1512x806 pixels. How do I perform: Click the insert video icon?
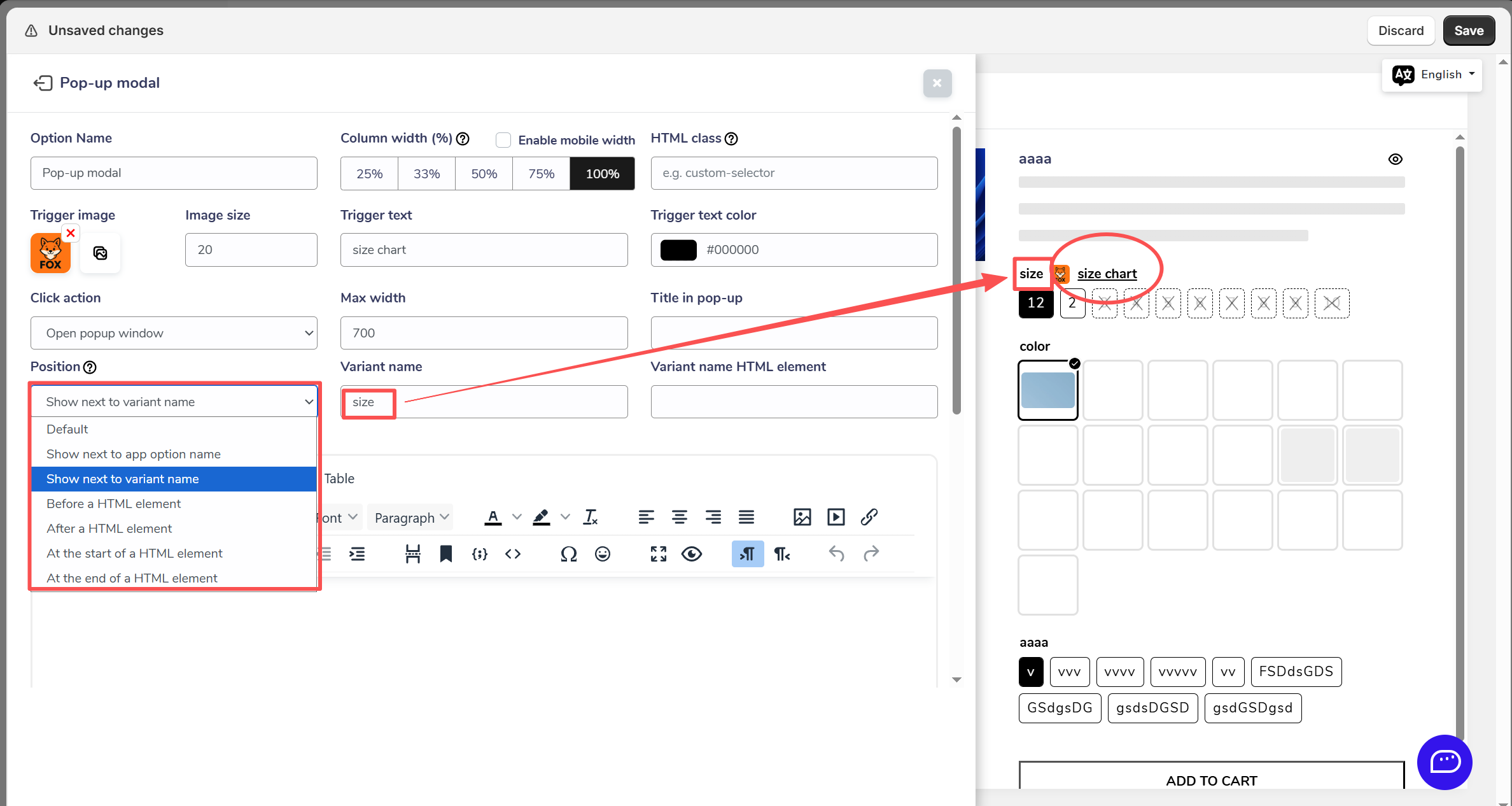[836, 517]
